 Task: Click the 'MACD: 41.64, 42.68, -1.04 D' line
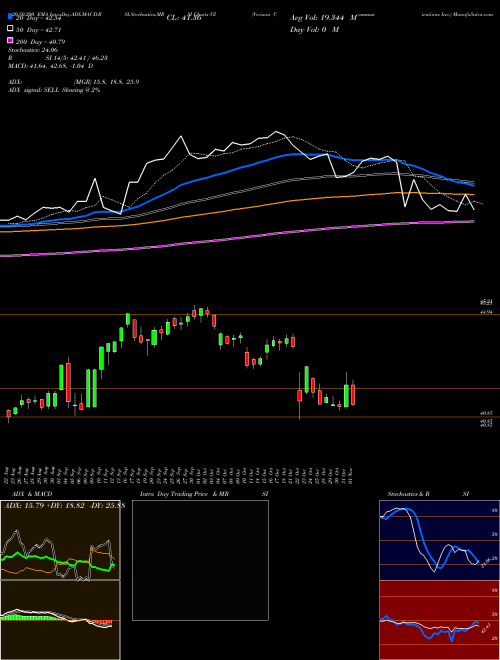click(51, 66)
